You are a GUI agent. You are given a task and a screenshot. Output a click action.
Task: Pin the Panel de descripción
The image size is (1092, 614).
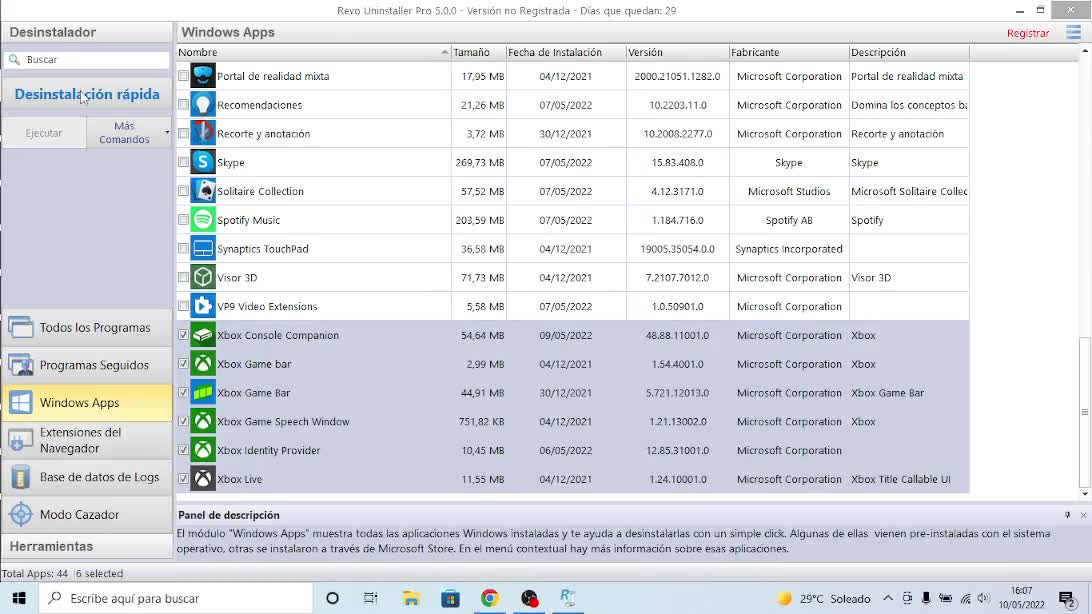point(1067,515)
